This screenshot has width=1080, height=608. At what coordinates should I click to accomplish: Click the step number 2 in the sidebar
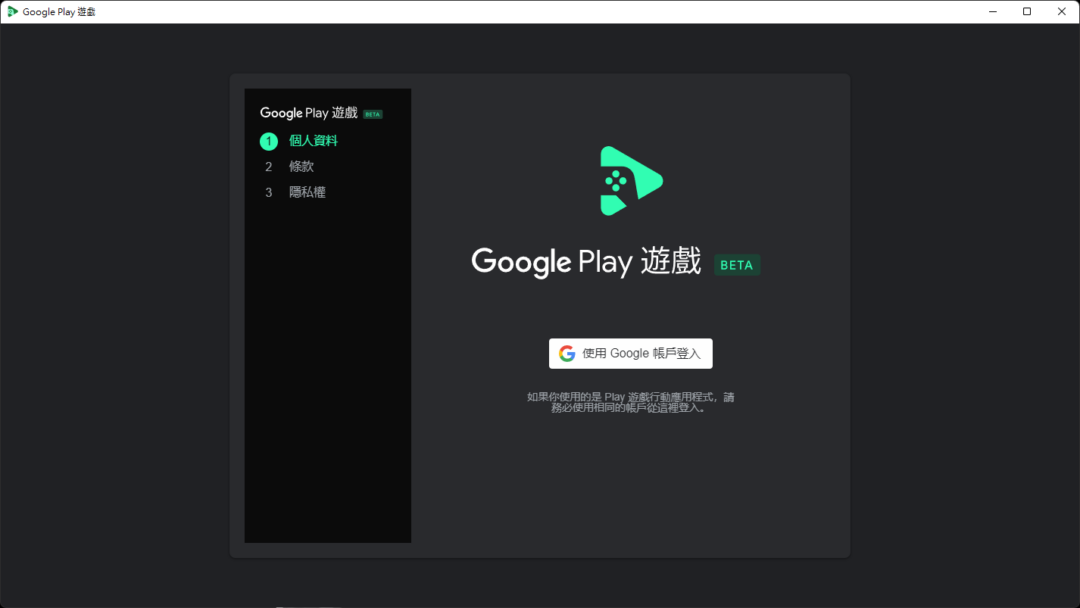[269, 167]
